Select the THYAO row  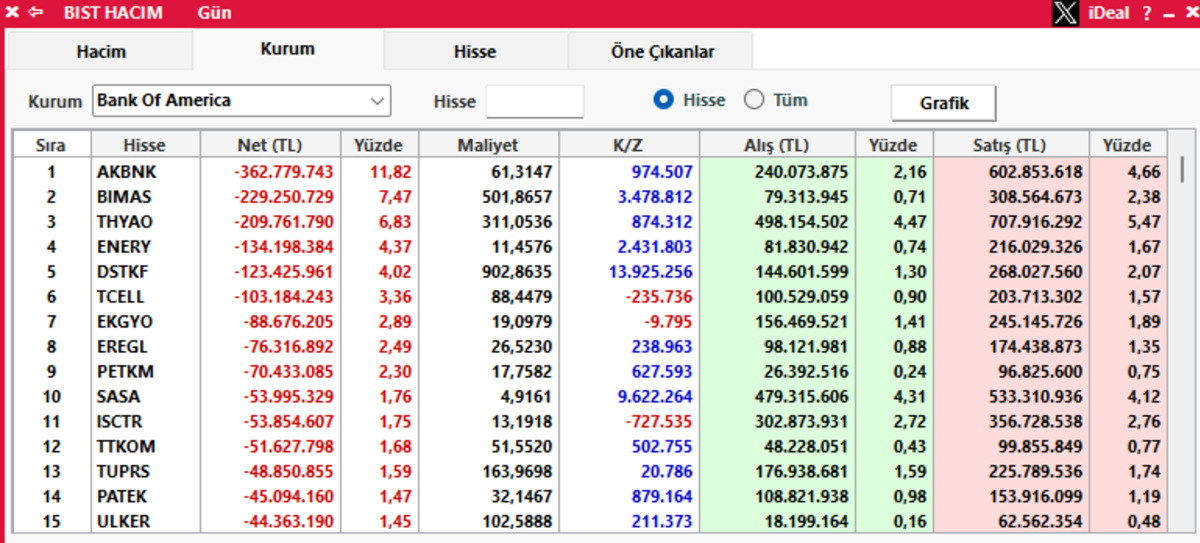pyautogui.click(x=590, y=222)
